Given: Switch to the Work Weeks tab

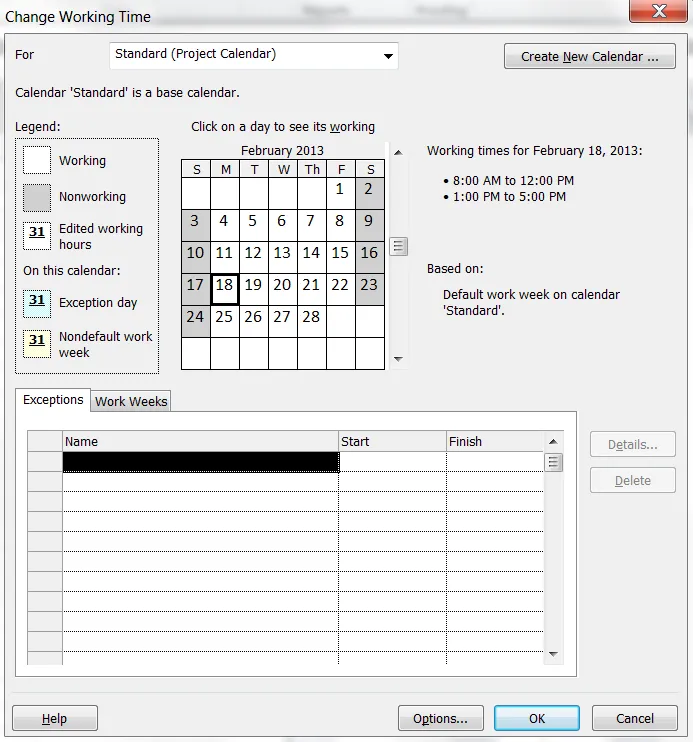Looking at the screenshot, I should click(x=131, y=401).
